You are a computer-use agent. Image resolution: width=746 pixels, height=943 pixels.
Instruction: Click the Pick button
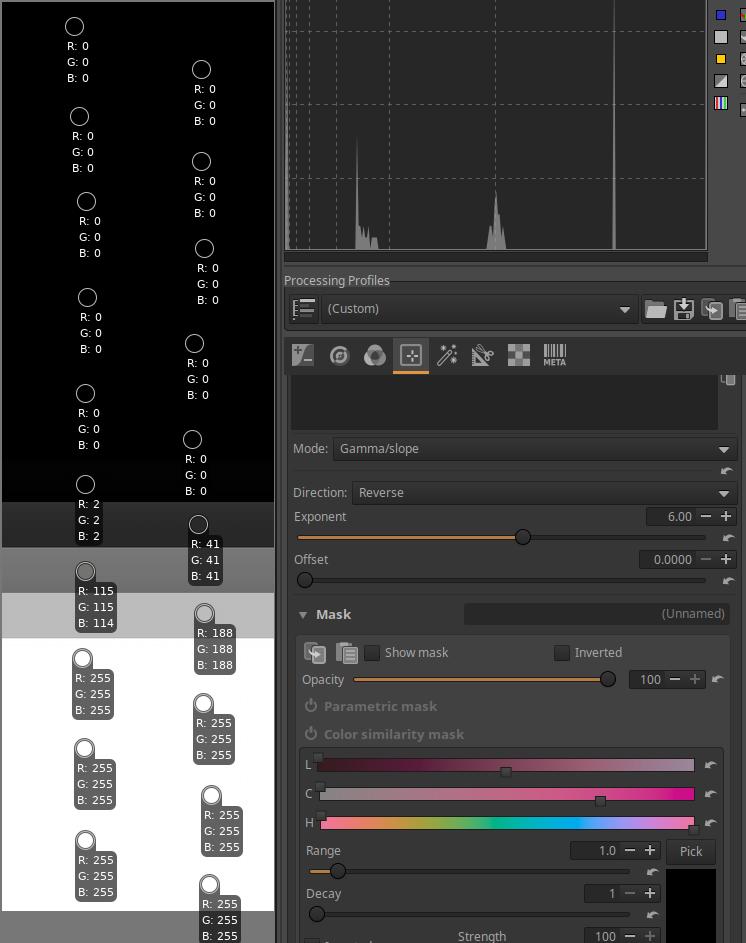coord(691,851)
